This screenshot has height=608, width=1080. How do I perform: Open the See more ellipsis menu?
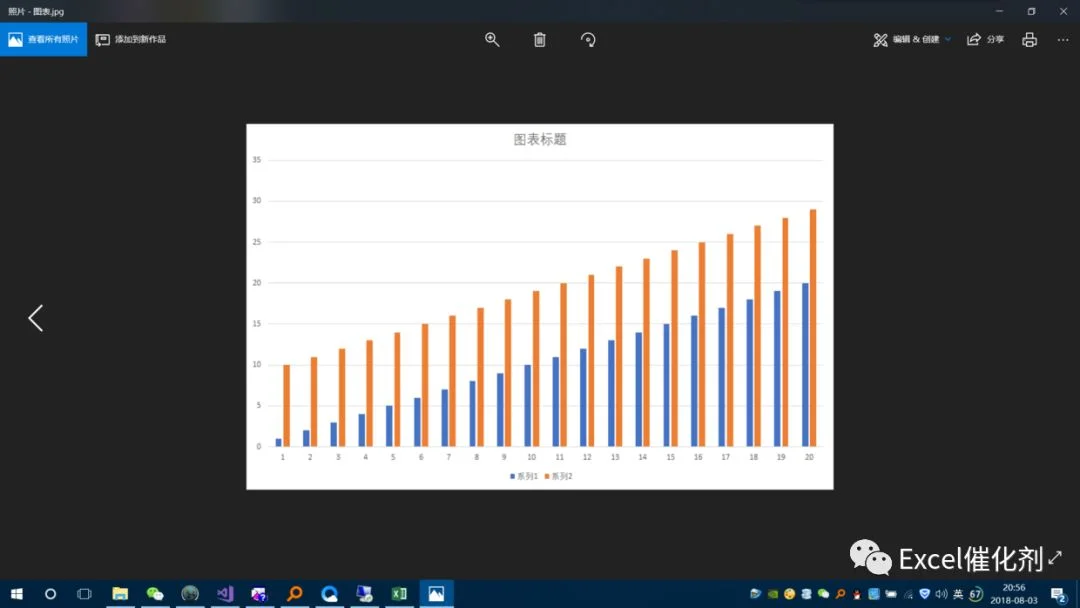tap(1063, 40)
